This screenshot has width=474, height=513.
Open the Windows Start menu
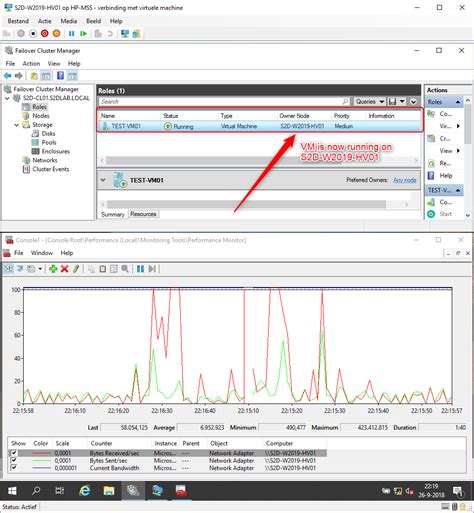coord(12,491)
